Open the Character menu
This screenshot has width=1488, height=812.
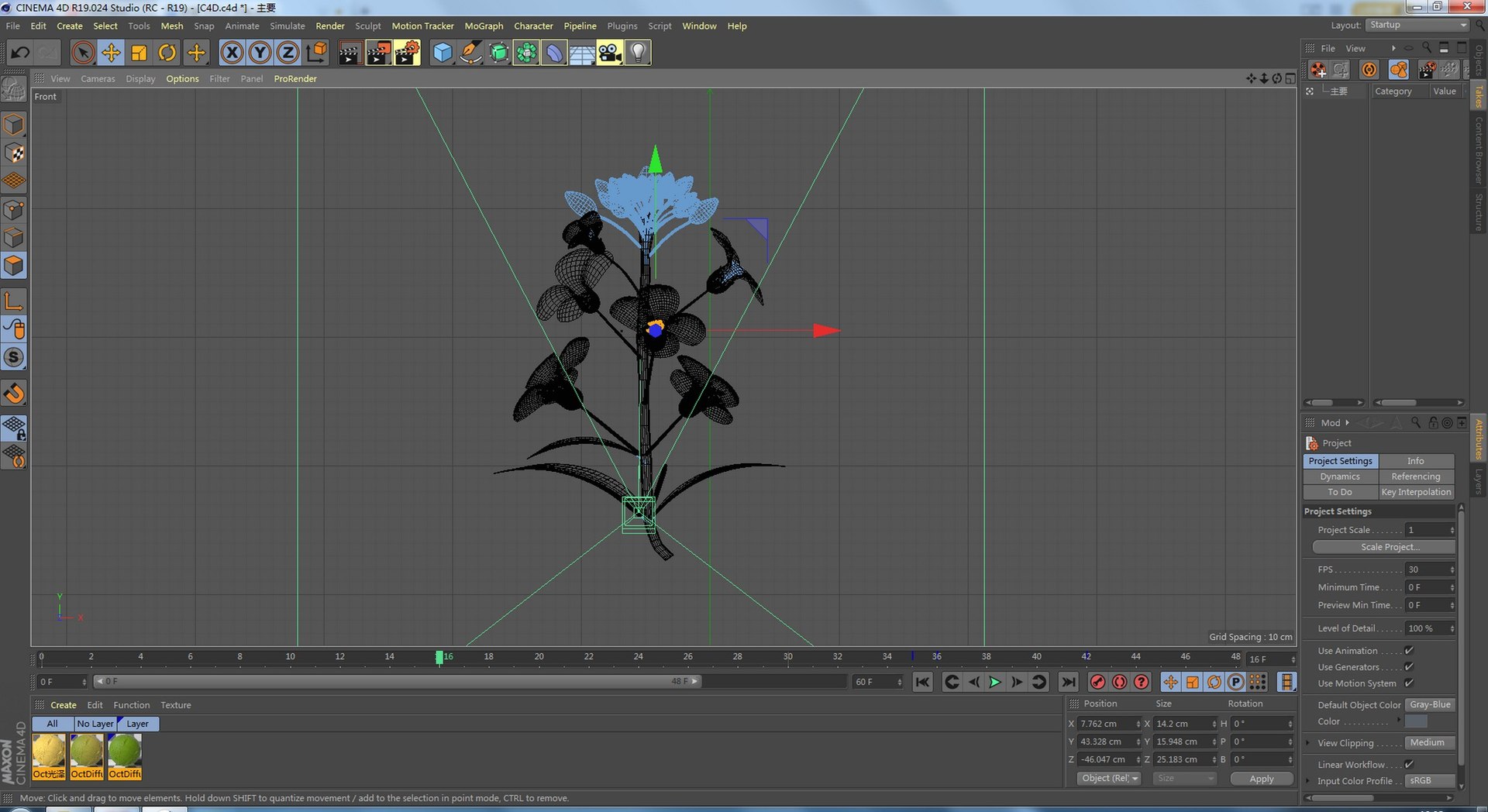533,26
